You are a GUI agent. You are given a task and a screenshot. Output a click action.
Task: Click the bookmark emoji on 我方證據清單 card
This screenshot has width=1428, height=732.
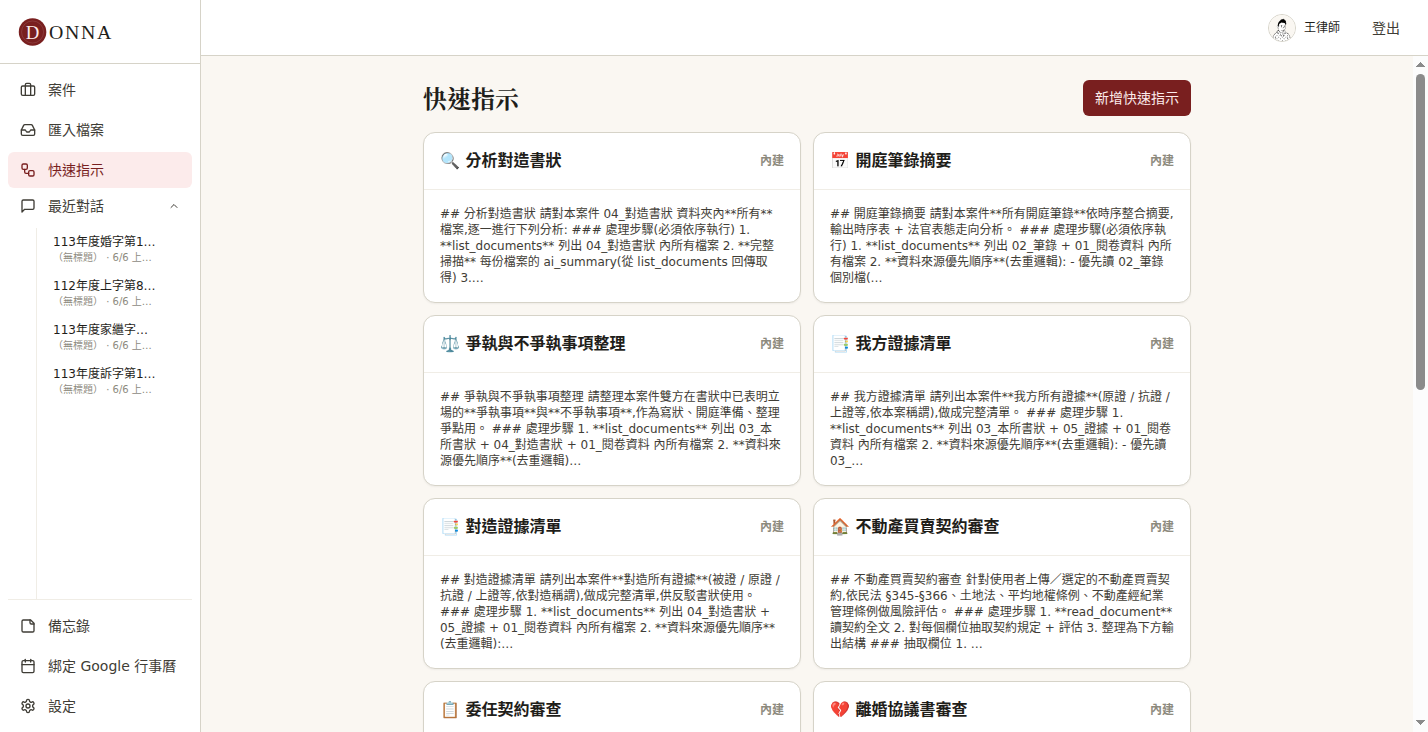point(839,344)
